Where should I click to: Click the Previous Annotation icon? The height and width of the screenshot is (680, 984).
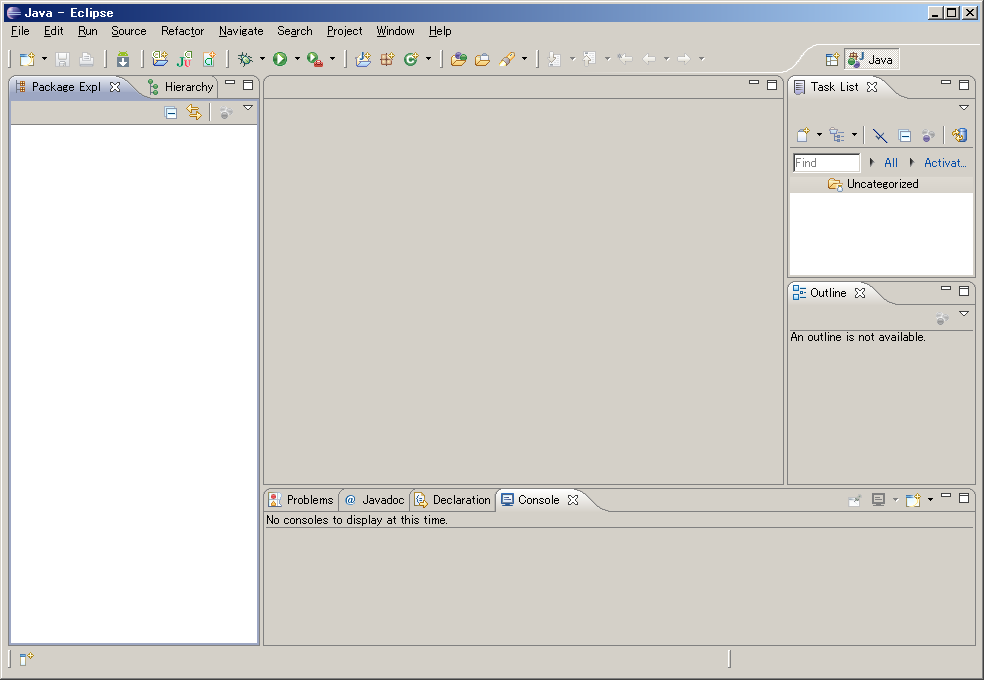[x=589, y=59]
